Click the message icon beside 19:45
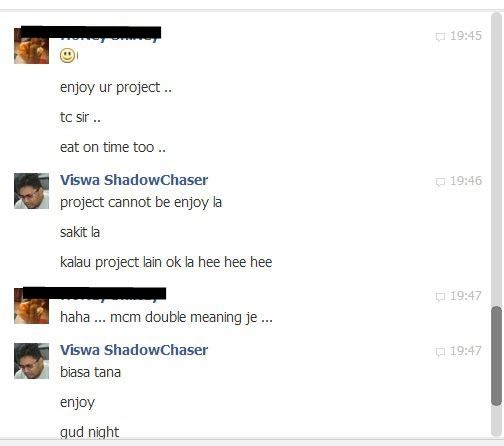The height and width of the screenshot is (446, 504). click(440, 36)
